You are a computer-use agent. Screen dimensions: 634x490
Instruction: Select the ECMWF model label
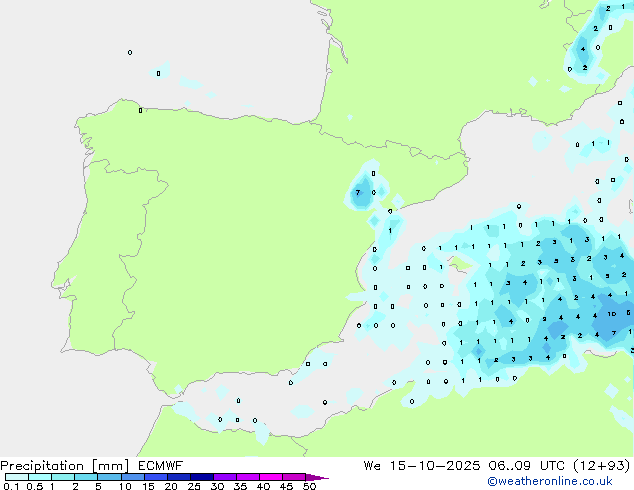click(161, 465)
